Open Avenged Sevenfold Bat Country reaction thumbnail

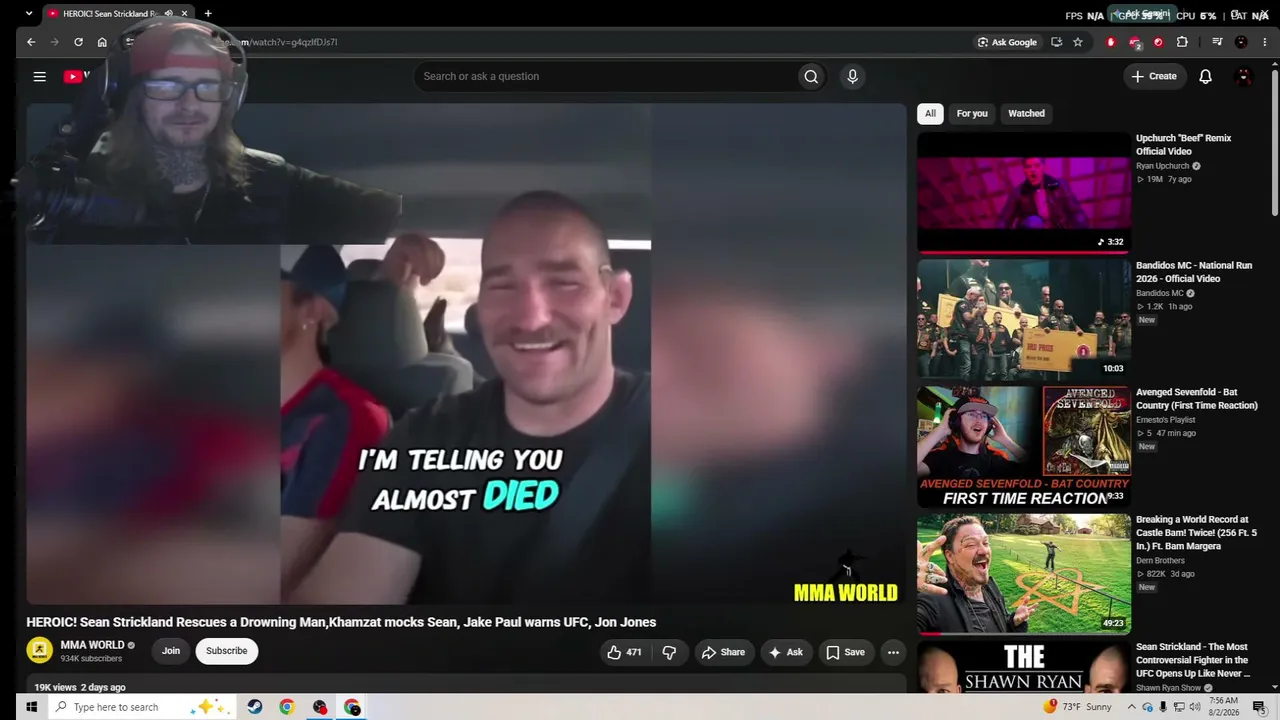[1024, 447]
